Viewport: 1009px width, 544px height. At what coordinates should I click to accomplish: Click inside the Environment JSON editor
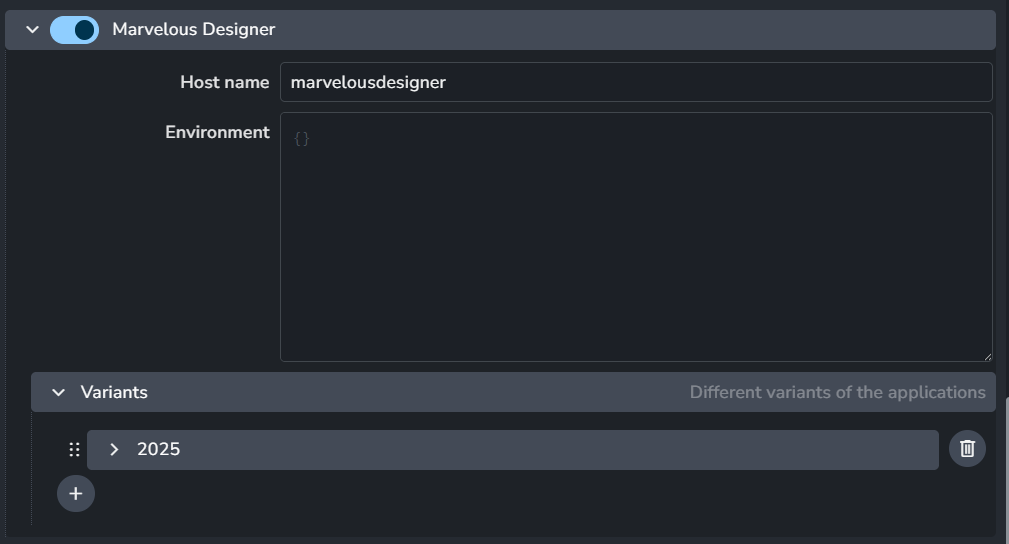click(636, 237)
